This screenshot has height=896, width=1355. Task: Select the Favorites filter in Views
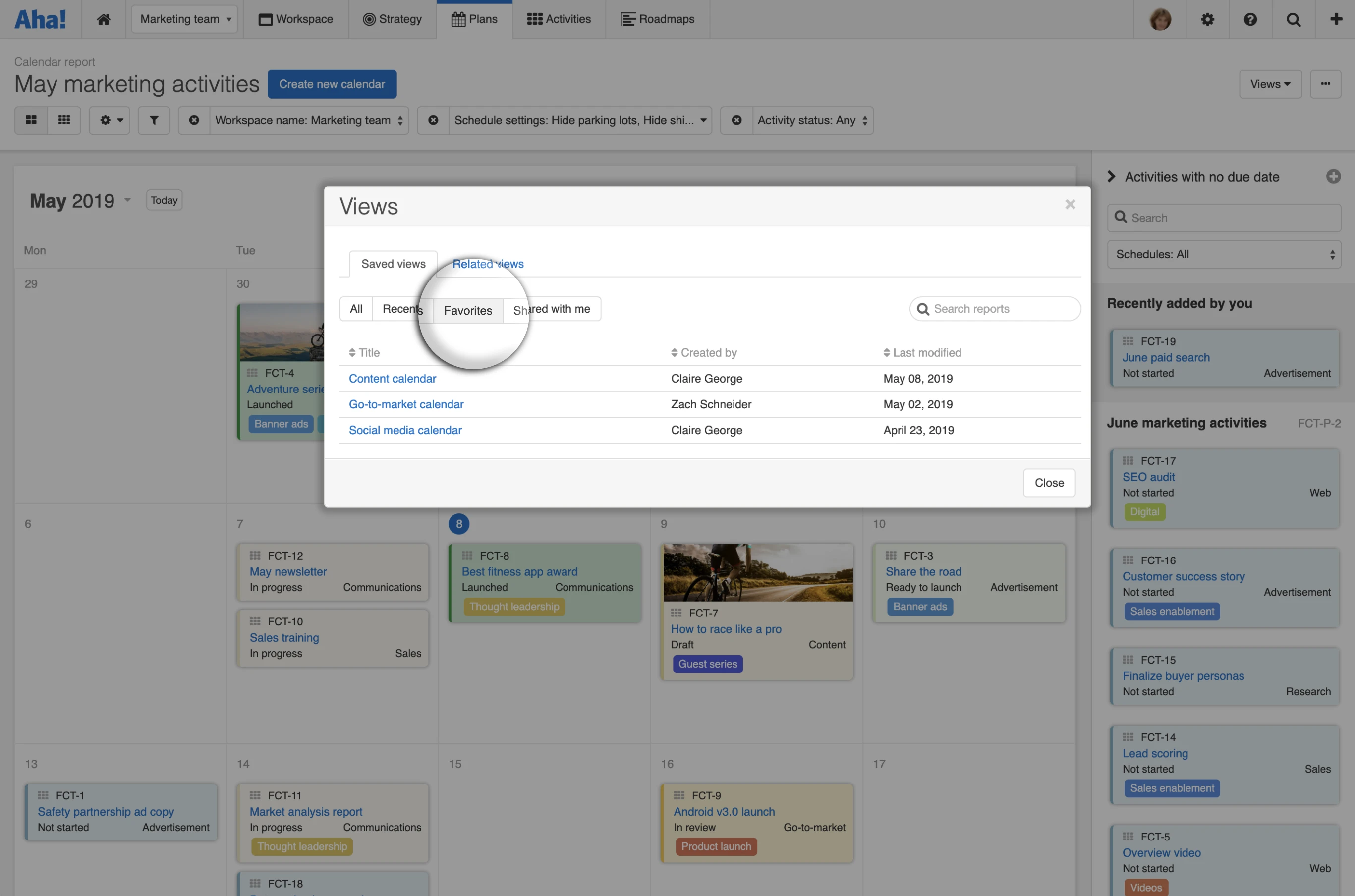[x=467, y=310]
